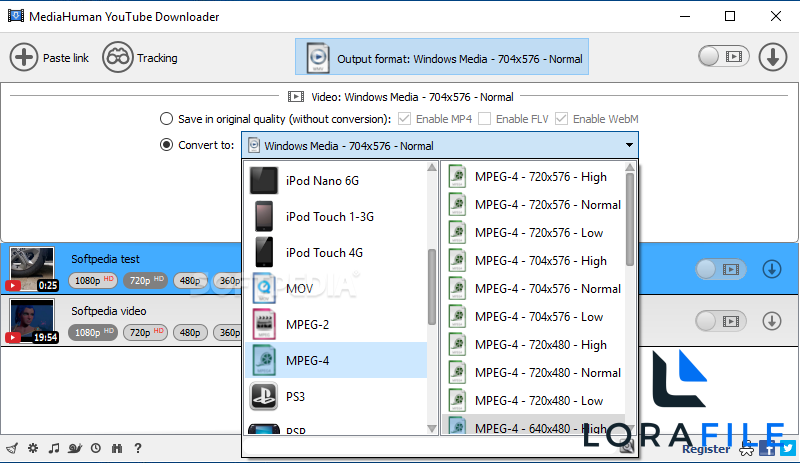
Task: Click the Start all downloads arrow icon
Action: 772,57
